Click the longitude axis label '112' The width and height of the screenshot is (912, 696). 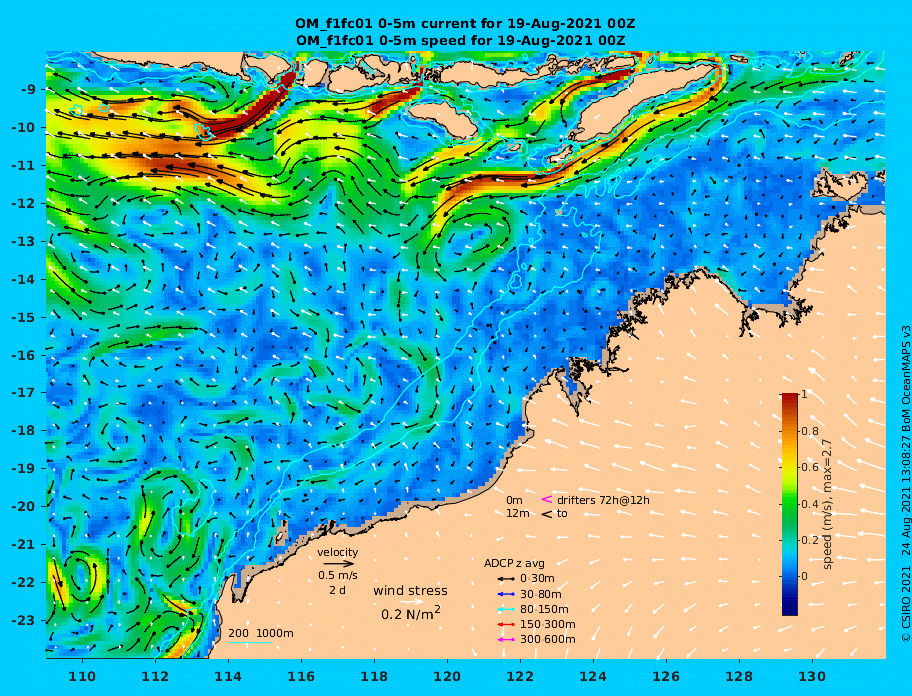pos(155,677)
